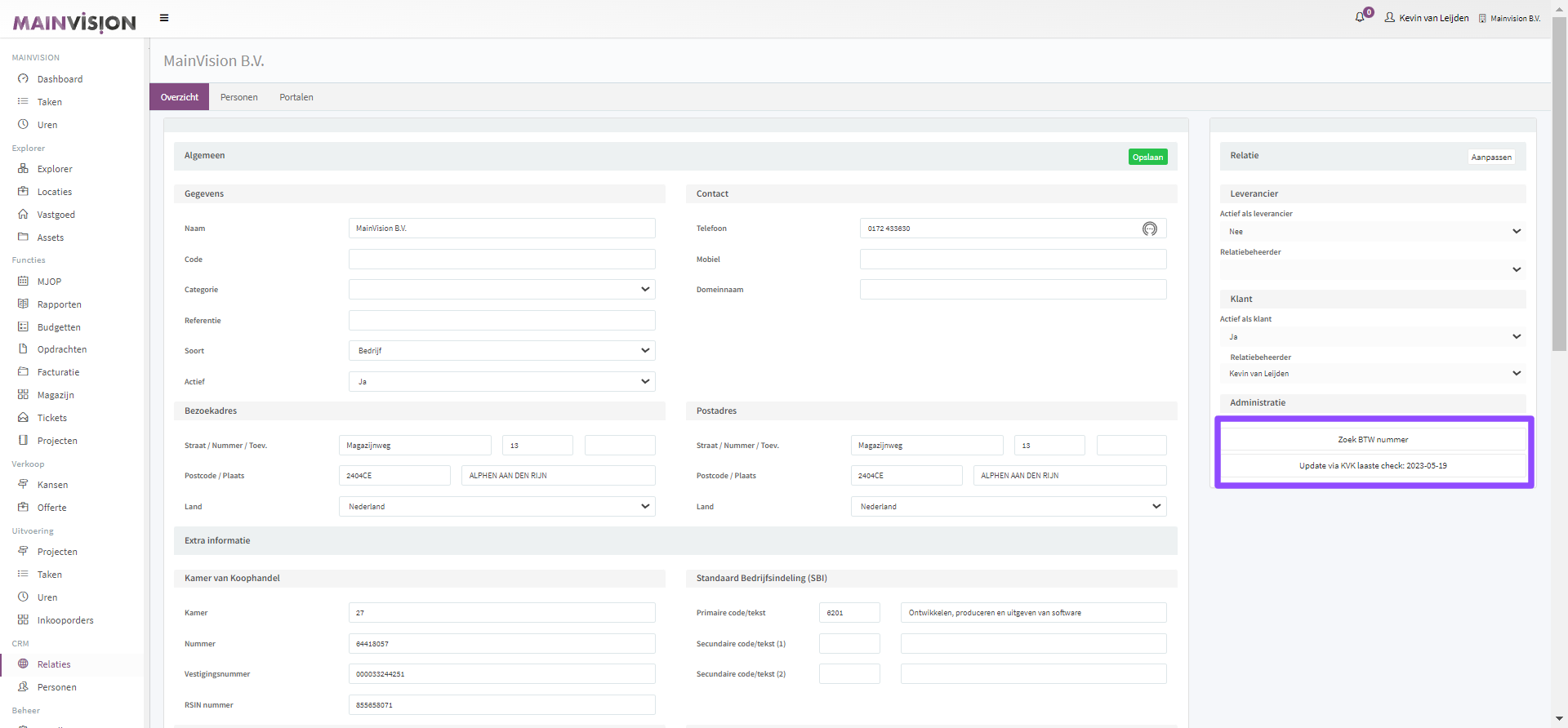The width and height of the screenshot is (1568, 728).
Task: Click the hamburger menu icon
Action: click(x=164, y=18)
